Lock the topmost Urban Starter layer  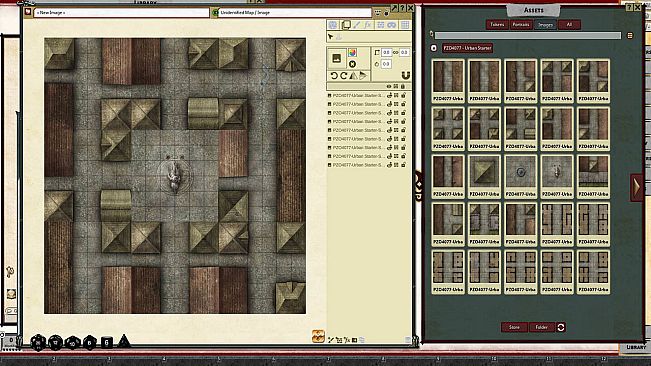coord(403,95)
